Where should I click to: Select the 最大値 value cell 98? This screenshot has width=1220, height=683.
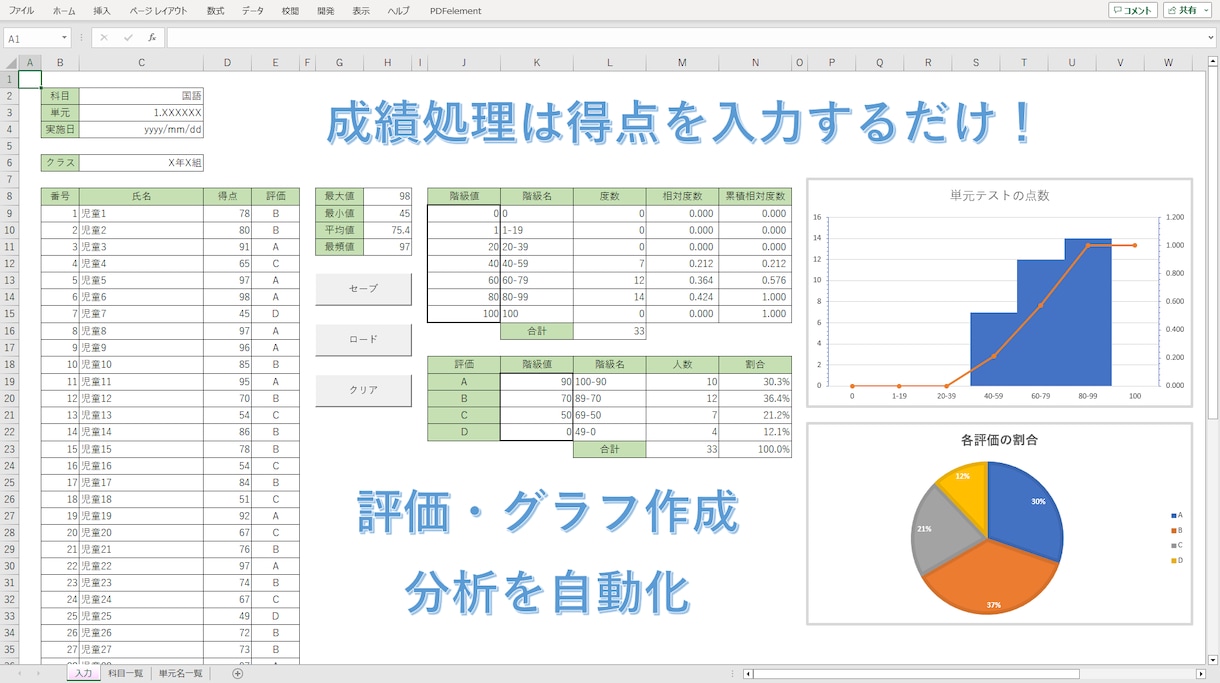[x=387, y=196]
